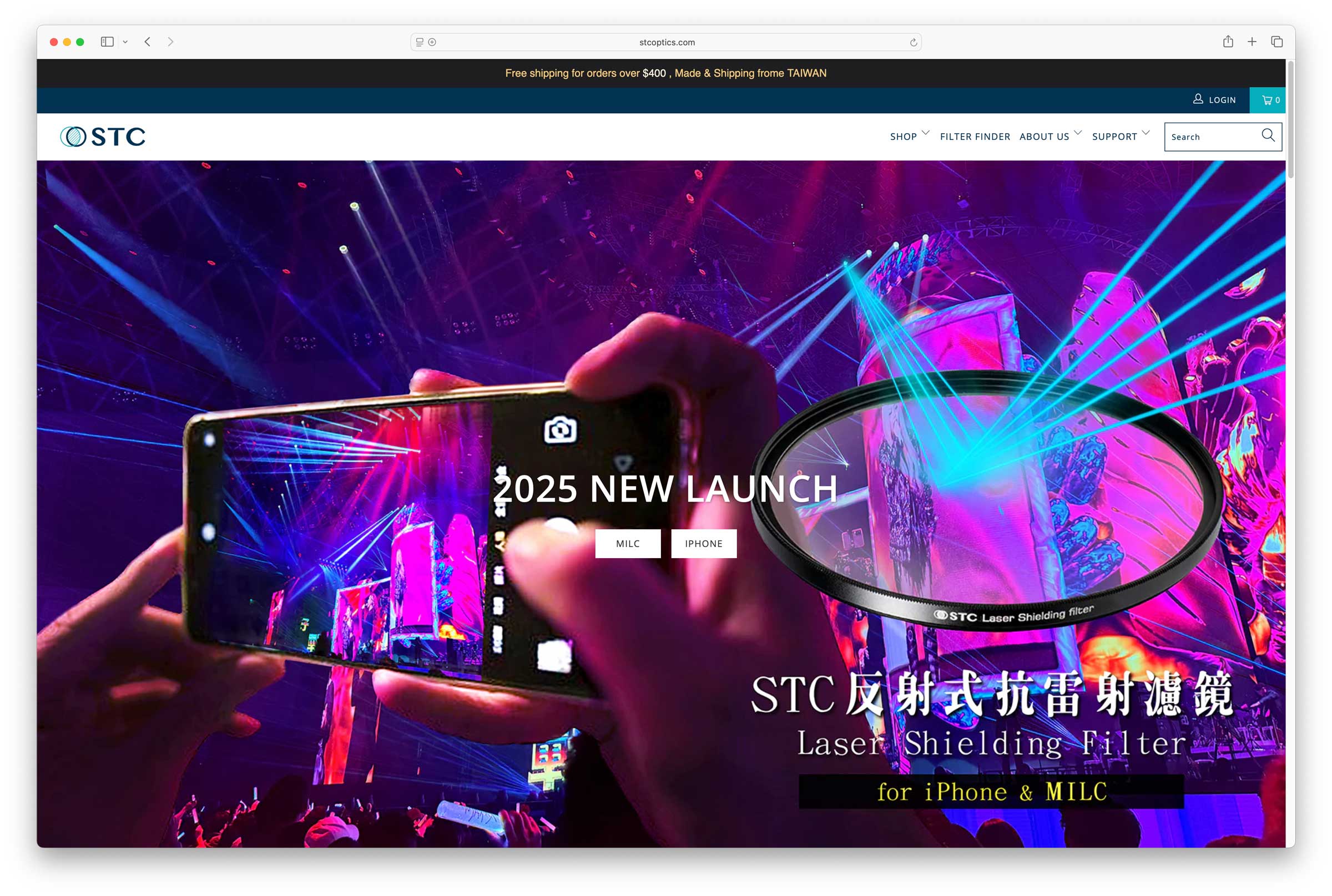Screen dimensions: 1332x896
Task: Click the LOGIN user icon link
Action: [x=1214, y=99]
